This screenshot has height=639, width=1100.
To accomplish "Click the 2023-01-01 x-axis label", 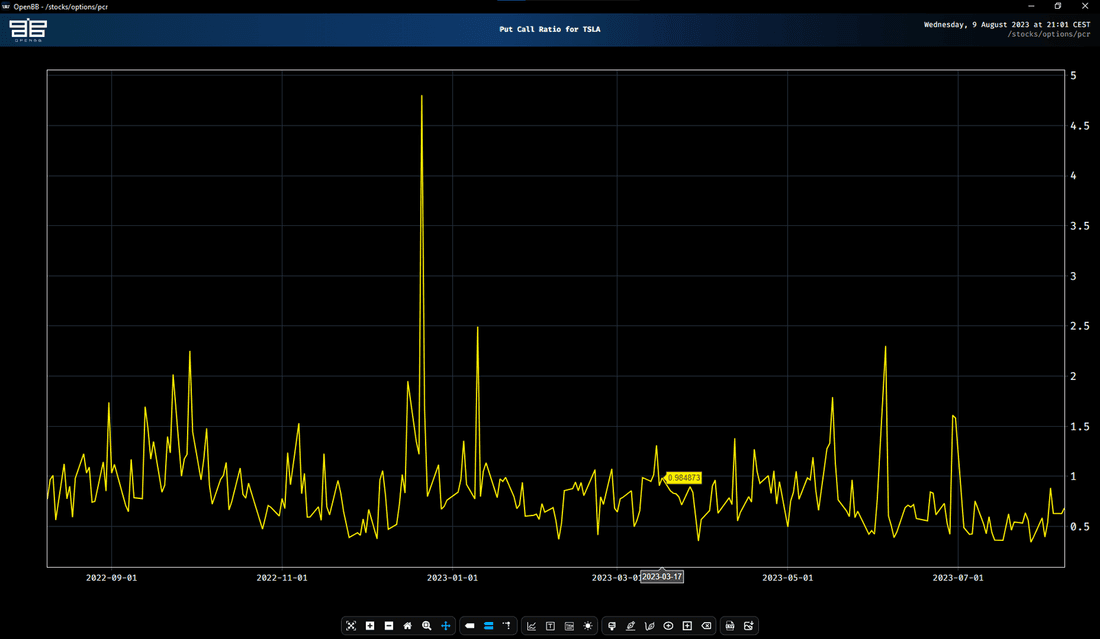I will pyautogui.click(x=452, y=578).
